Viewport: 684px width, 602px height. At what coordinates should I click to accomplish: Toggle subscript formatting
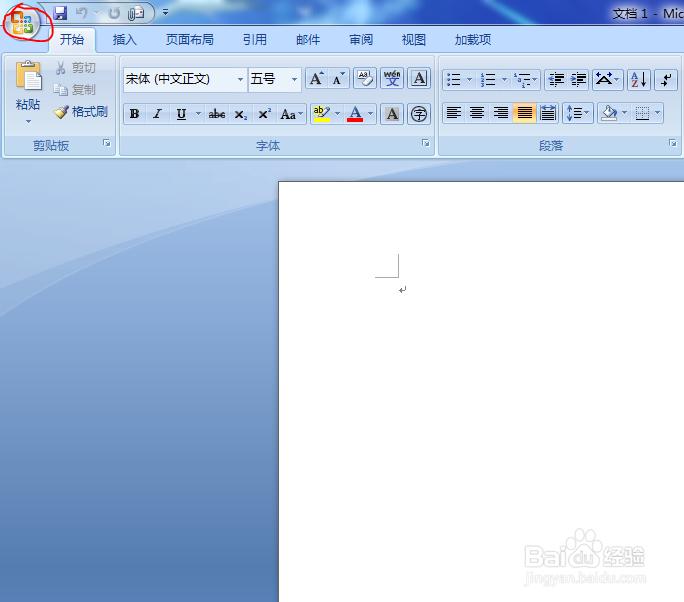click(x=241, y=114)
